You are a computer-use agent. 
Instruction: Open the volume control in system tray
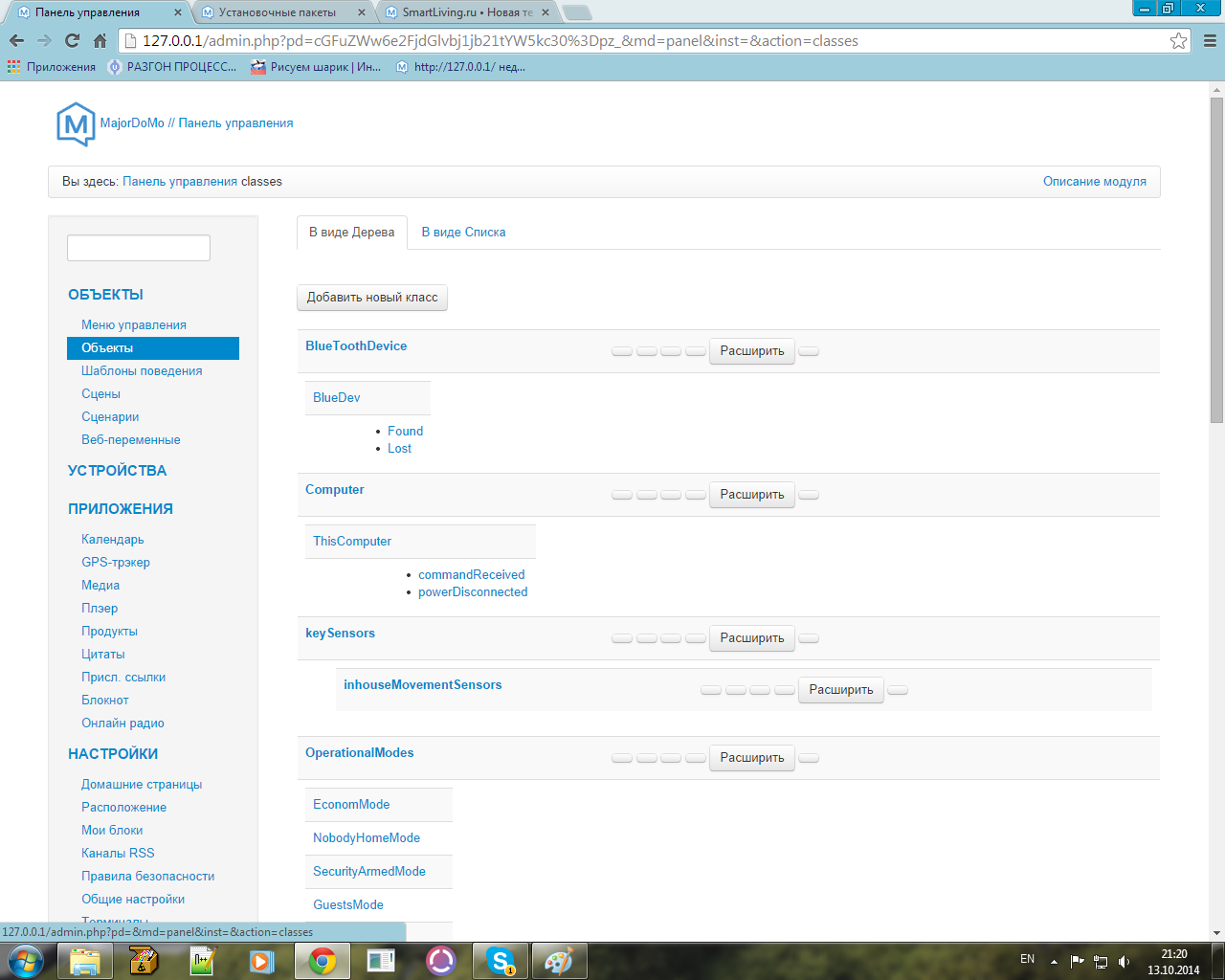(x=1125, y=961)
